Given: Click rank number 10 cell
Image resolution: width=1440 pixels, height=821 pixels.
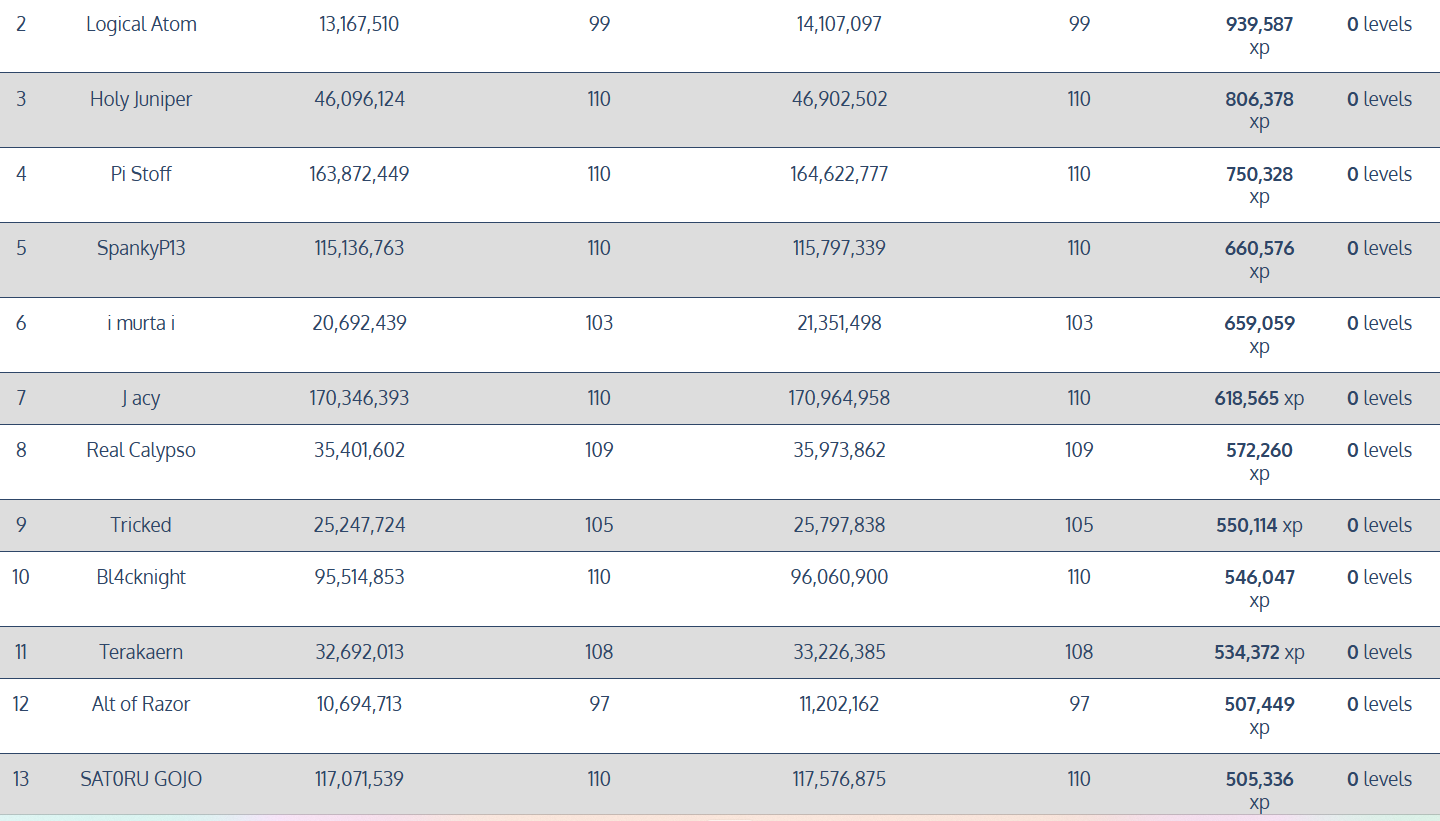Looking at the screenshot, I should tap(21, 577).
